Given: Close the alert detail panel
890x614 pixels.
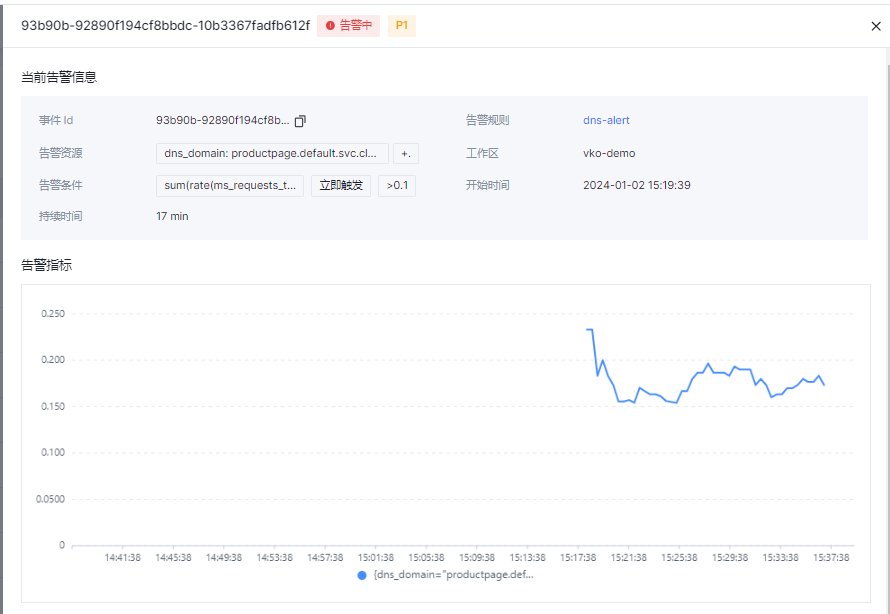Looking at the screenshot, I should [876, 26].
